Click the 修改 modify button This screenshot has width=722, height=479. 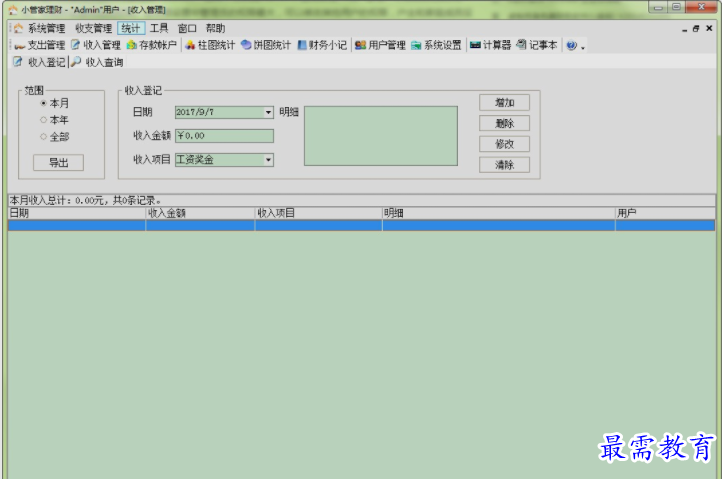pyautogui.click(x=504, y=144)
